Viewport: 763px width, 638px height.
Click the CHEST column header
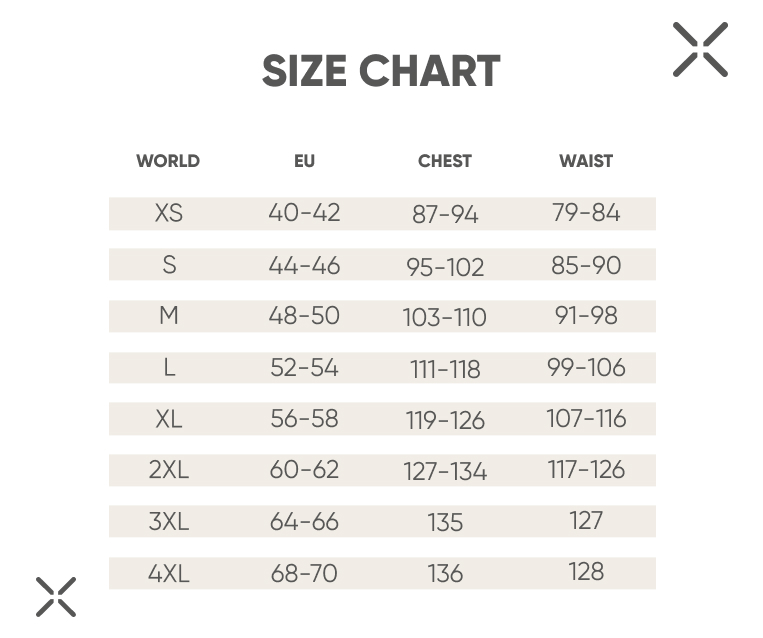click(x=445, y=161)
